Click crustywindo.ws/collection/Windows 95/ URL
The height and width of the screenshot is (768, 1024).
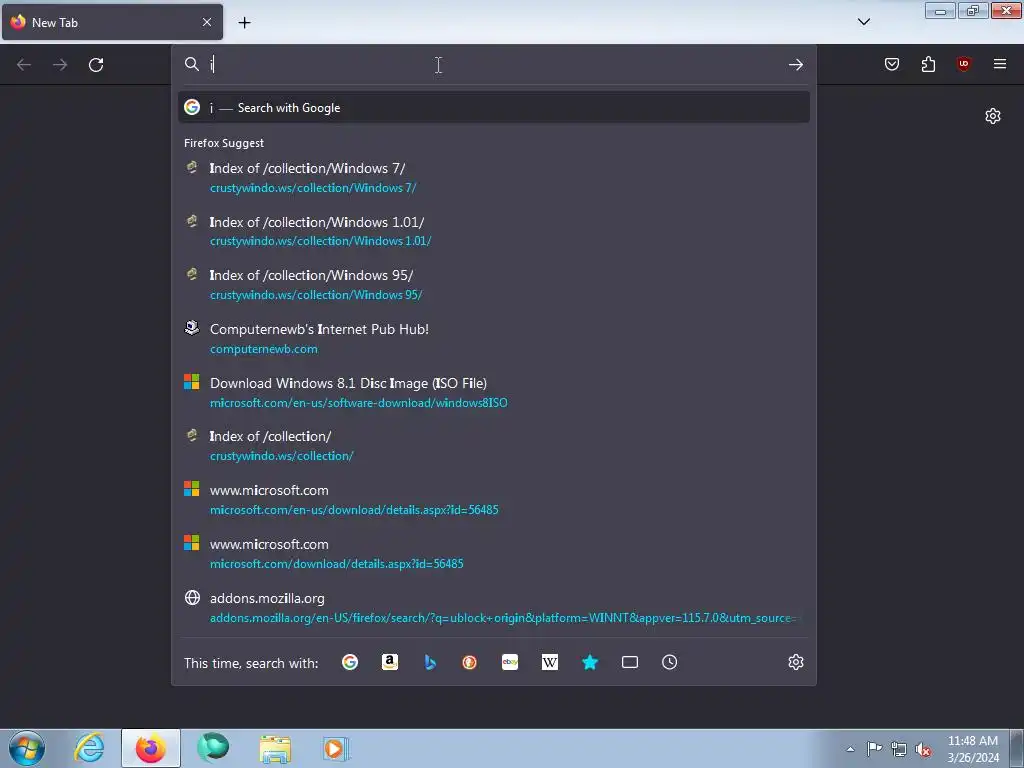(316, 295)
